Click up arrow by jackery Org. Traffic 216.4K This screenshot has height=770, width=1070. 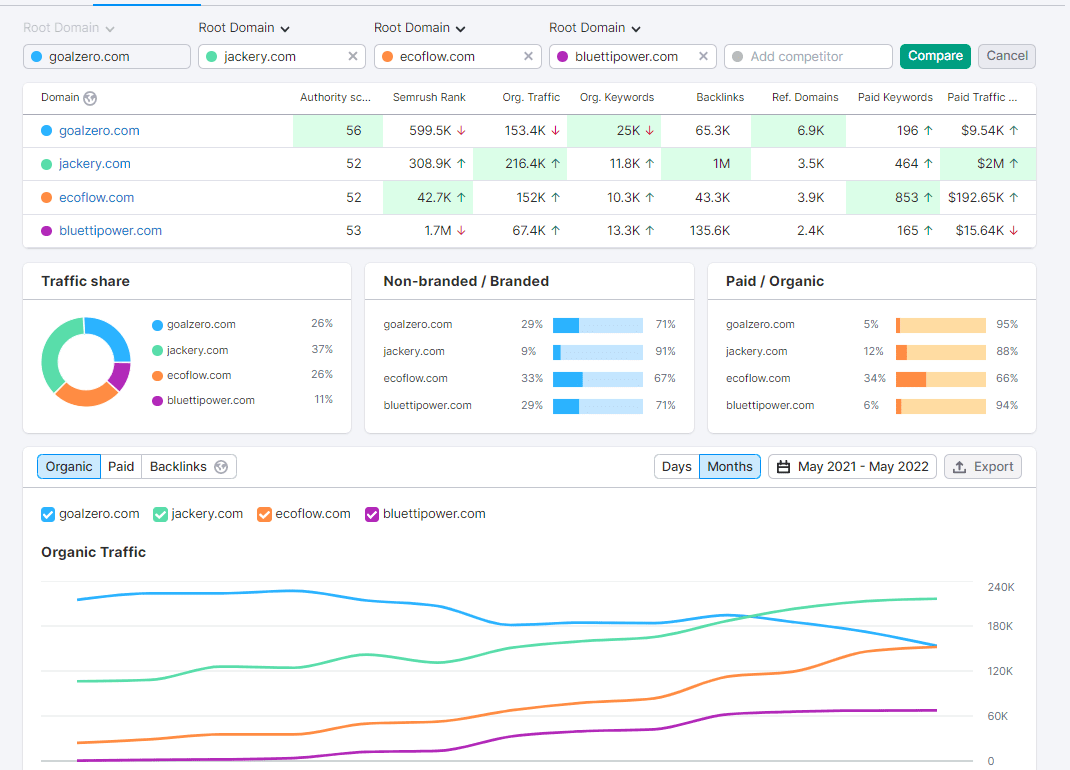pyautogui.click(x=555, y=164)
